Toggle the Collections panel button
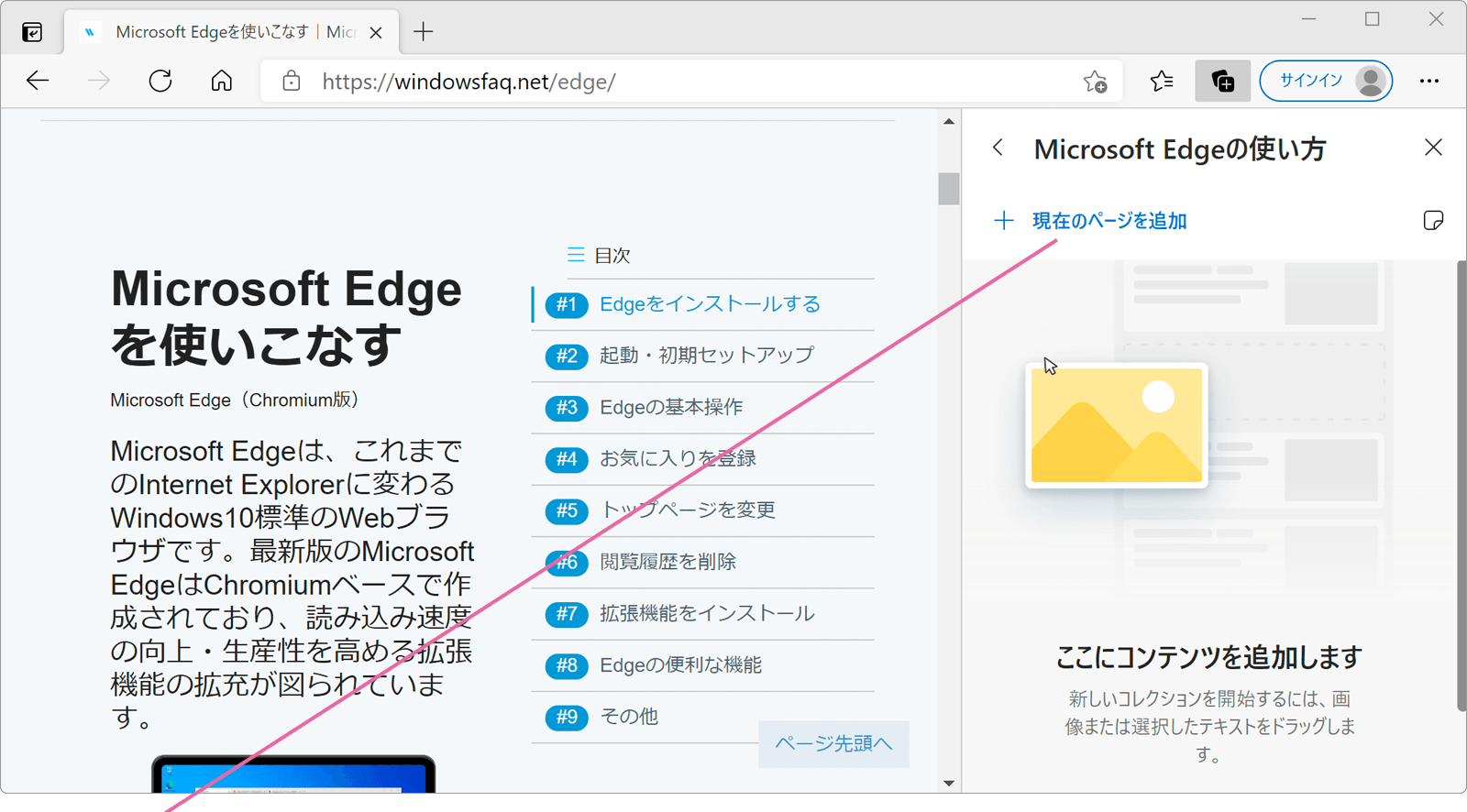 click(x=1223, y=82)
